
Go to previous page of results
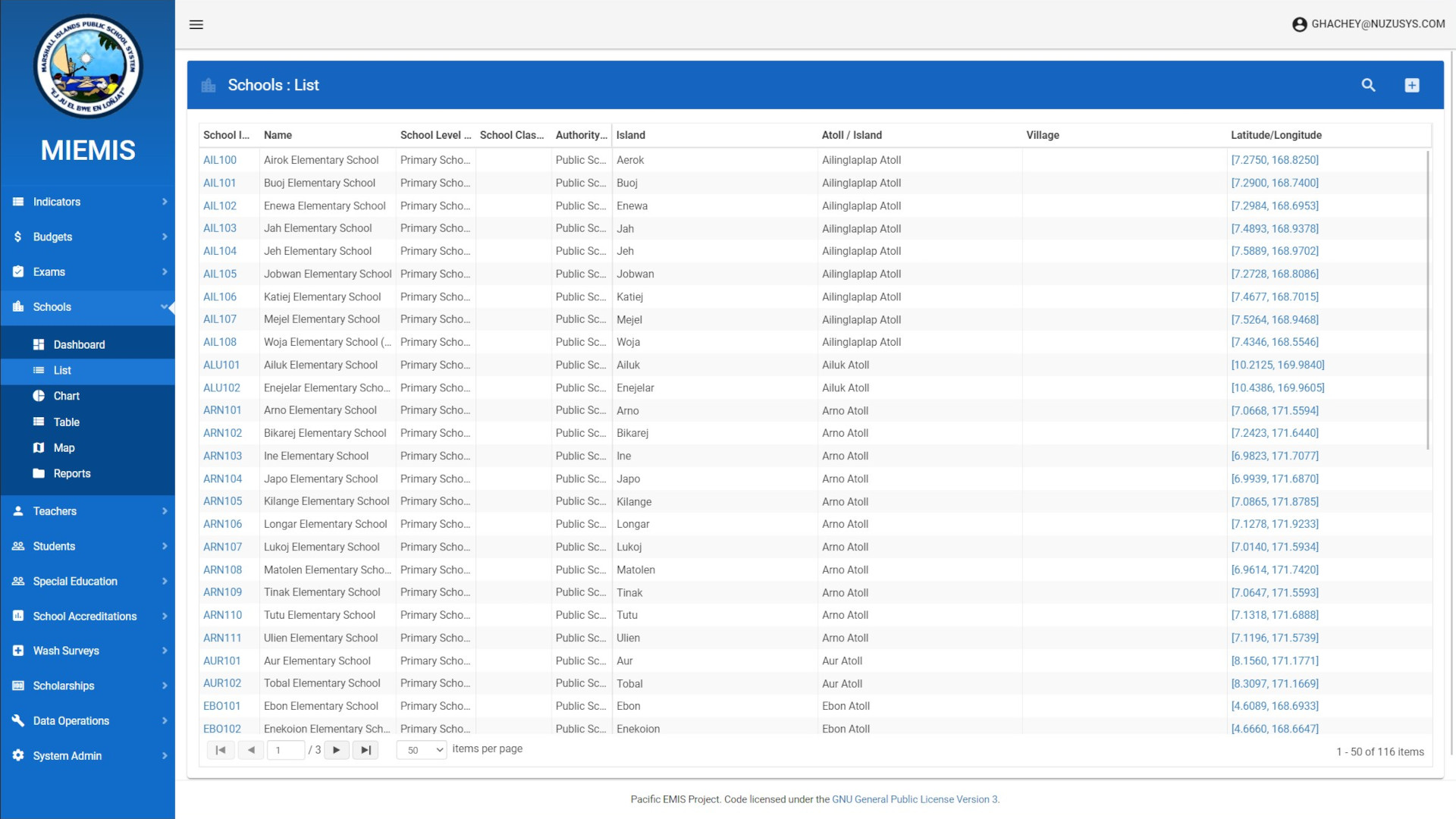pyautogui.click(x=251, y=750)
